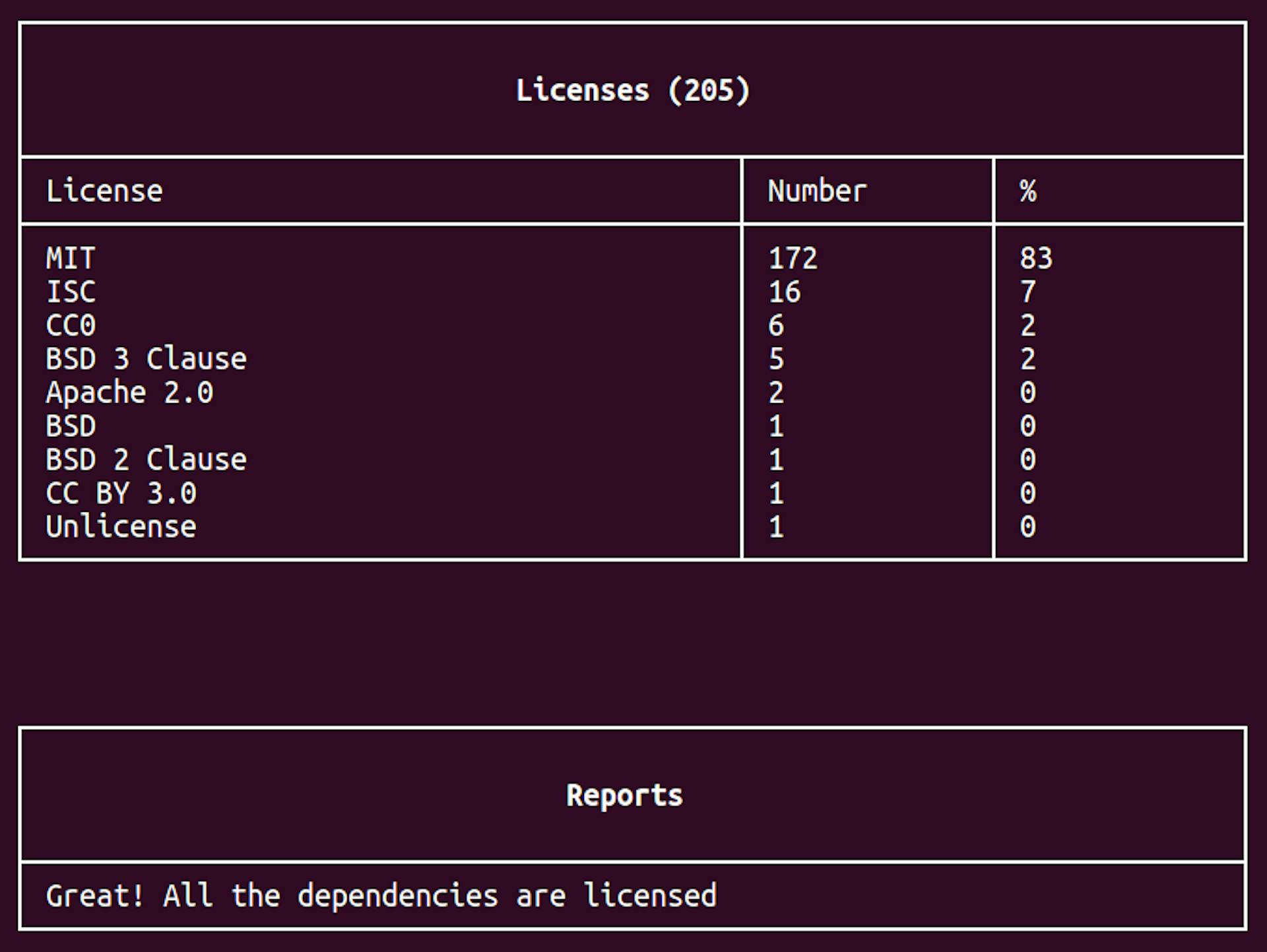Click the CC0 license name
Viewport: 1267px width, 952px height.
point(71,325)
